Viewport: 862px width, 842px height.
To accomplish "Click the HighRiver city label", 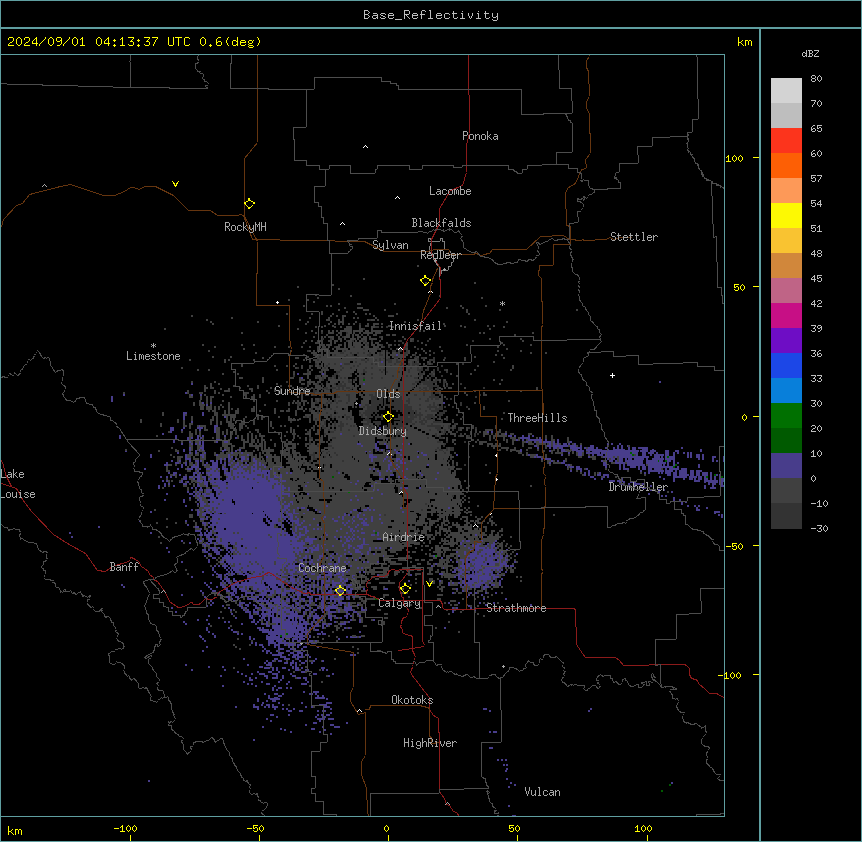I will [430, 743].
